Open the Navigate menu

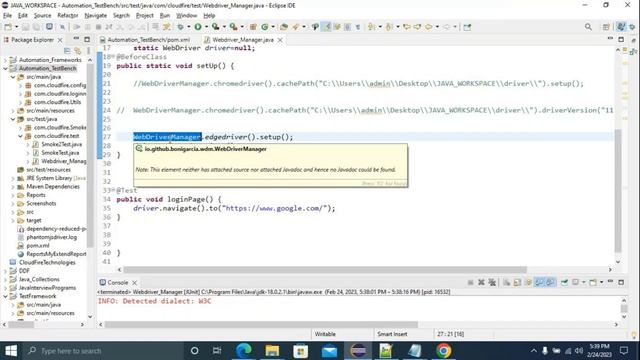click(x=96, y=16)
